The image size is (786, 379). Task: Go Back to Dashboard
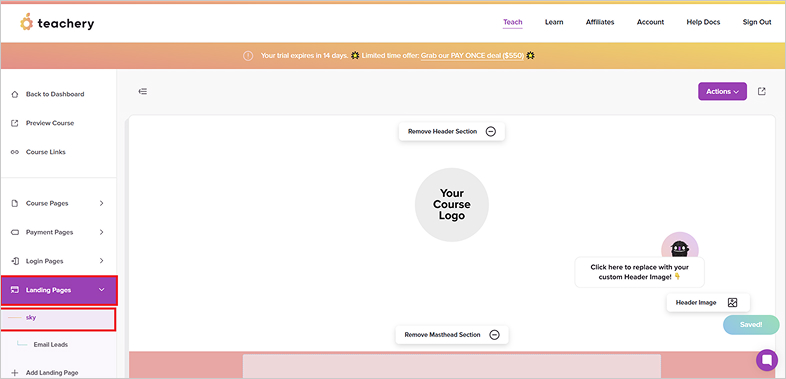click(x=55, y=94)
